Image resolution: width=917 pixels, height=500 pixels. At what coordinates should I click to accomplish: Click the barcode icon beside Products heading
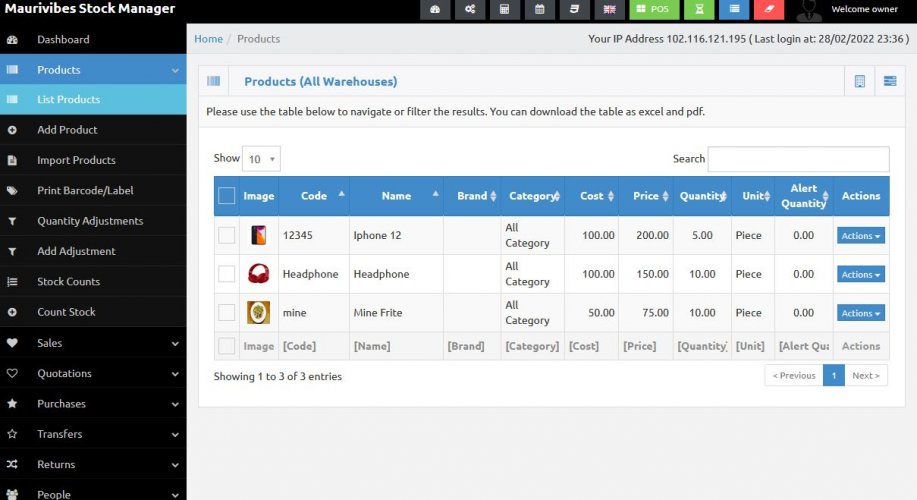213,81
